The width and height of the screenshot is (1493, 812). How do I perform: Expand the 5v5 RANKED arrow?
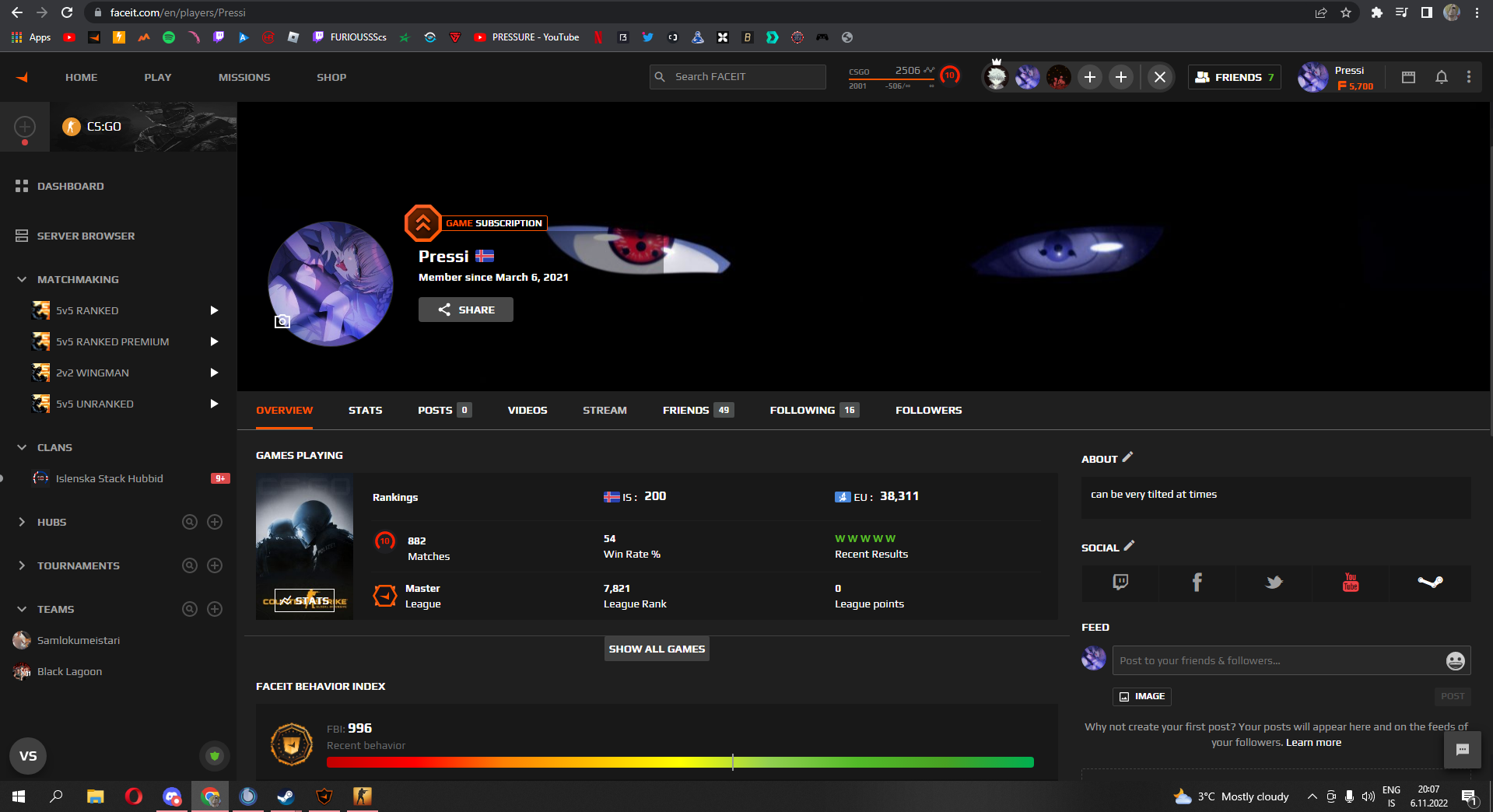(x=214, y=310)
